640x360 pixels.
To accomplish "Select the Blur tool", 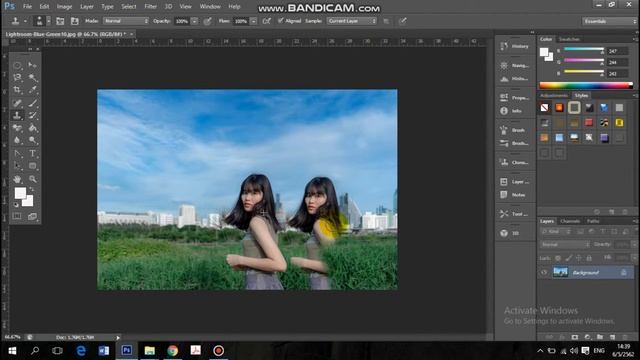I will (17, 140).
